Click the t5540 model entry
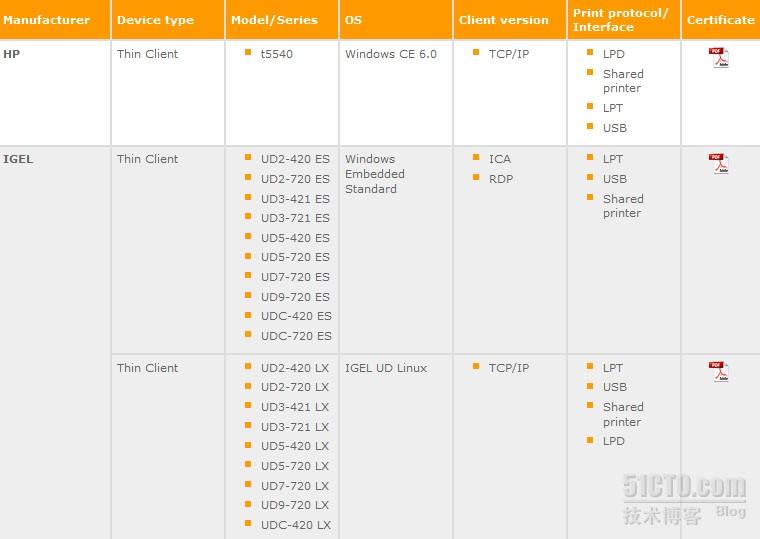Screen dimensions: 760x539 coord(277,54)
